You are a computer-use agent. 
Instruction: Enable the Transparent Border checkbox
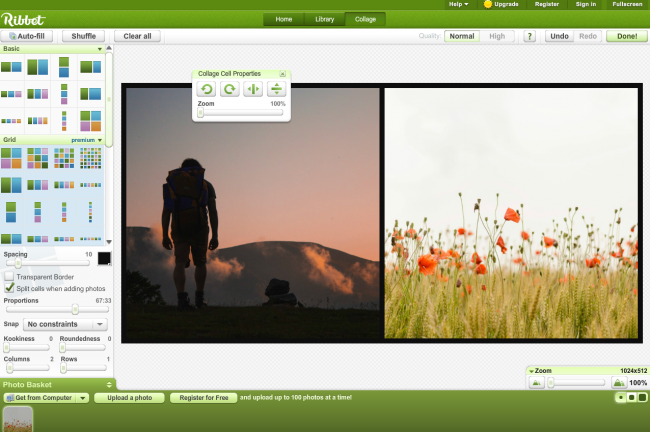[10, 276]
